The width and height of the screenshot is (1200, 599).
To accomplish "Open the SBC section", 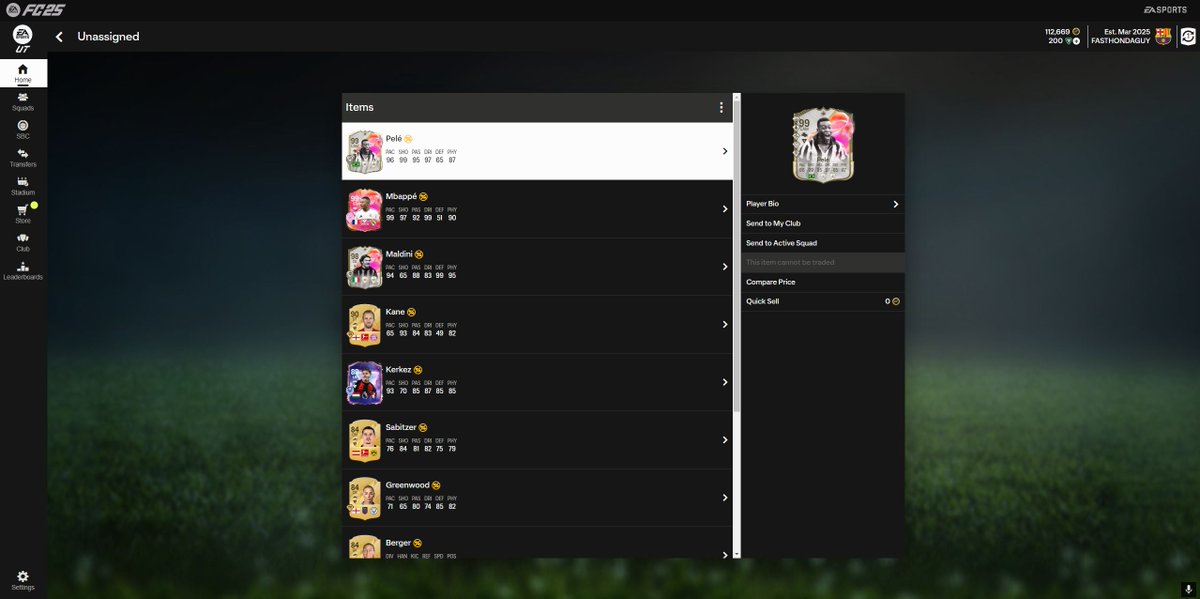I will click(x=22, y=127).
